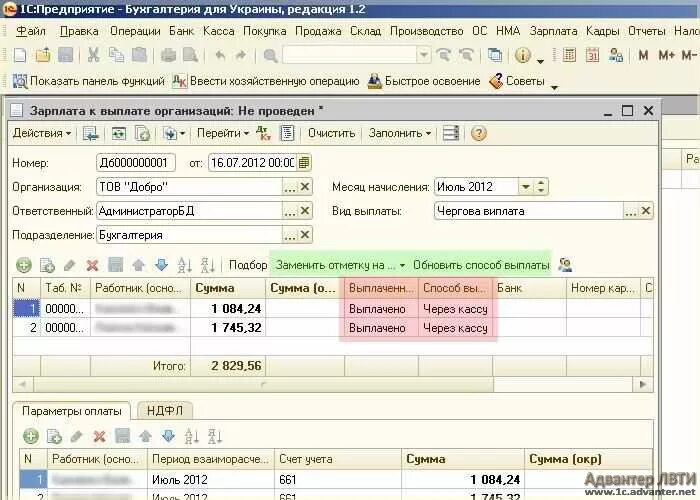Click the New document icon in main toolbar
This screenshot has height=500, width=700.
20,55
